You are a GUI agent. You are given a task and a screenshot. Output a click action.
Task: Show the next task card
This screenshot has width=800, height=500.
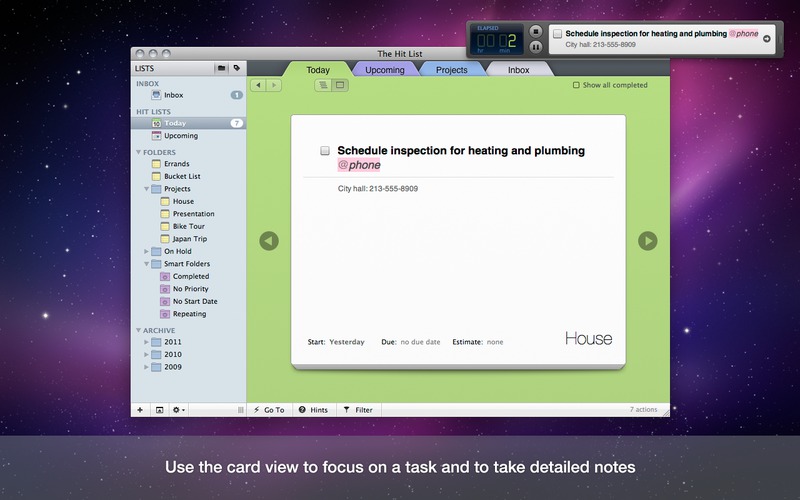[647, 241]
